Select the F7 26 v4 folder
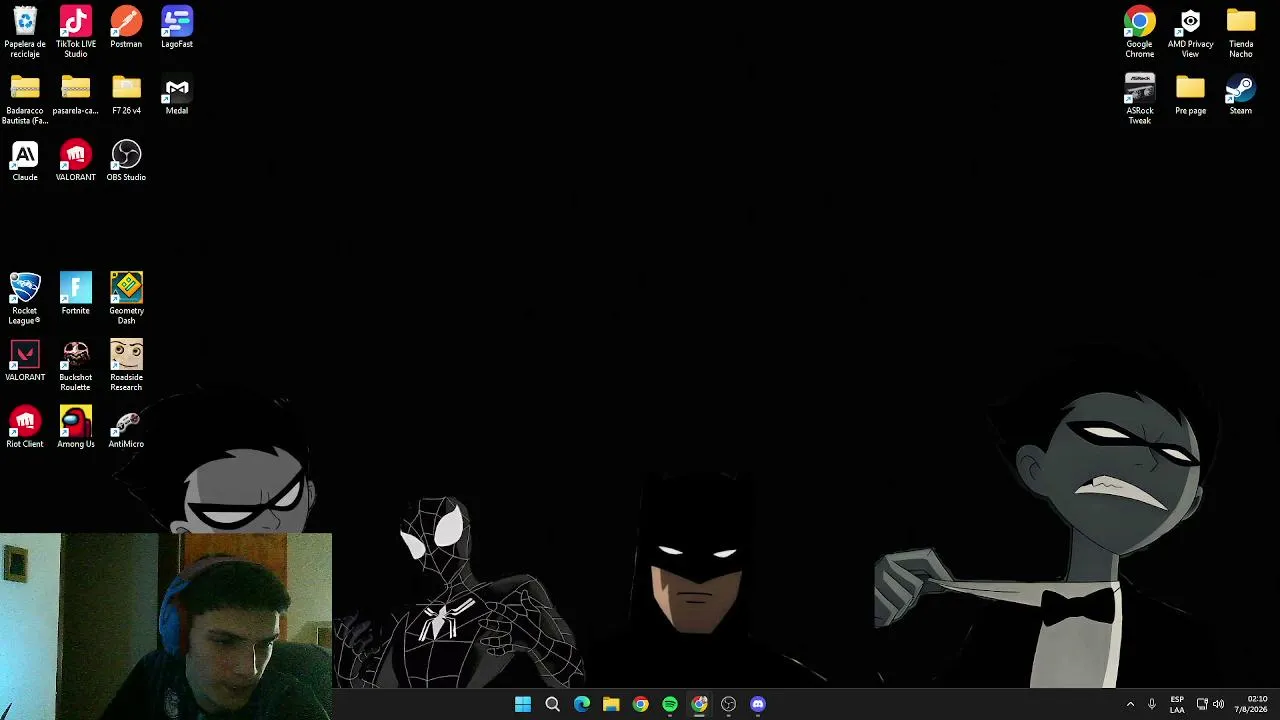The image size is (1280, 720). coord(126,95)
